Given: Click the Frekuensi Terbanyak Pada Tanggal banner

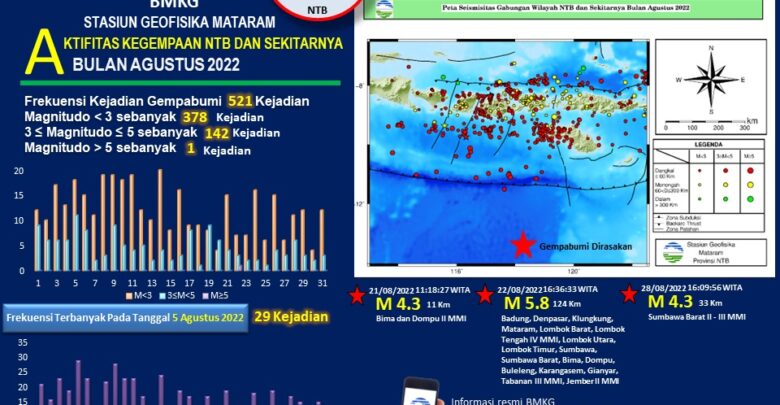Looking at the screenshot, I should [x=125, y=318].
